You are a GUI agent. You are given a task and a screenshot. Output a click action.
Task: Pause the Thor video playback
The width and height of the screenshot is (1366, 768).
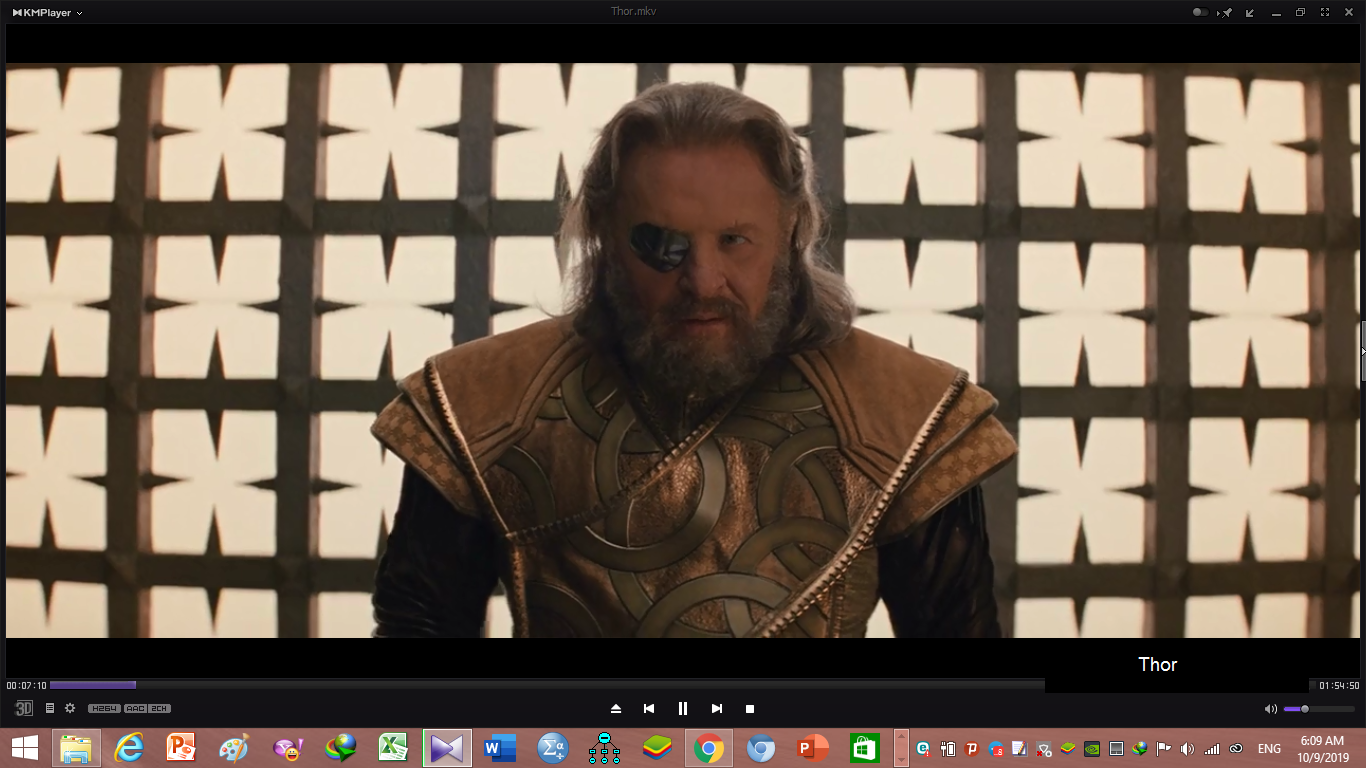tap(683, 708)
